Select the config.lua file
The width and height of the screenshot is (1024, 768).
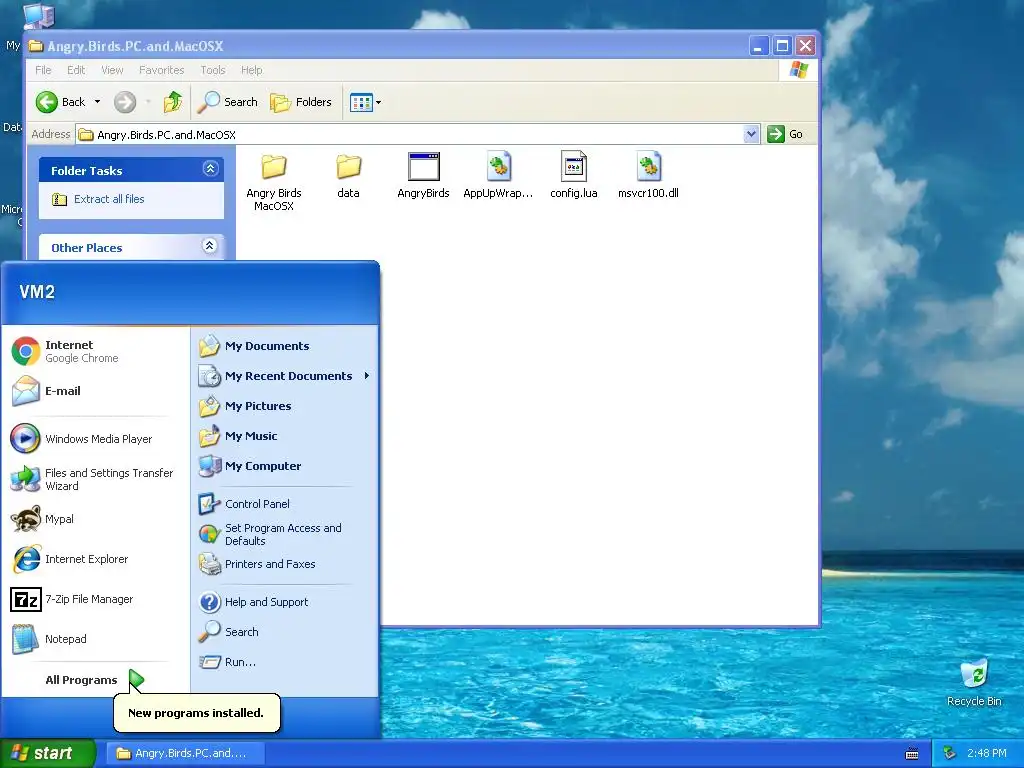tap(573, 175)
